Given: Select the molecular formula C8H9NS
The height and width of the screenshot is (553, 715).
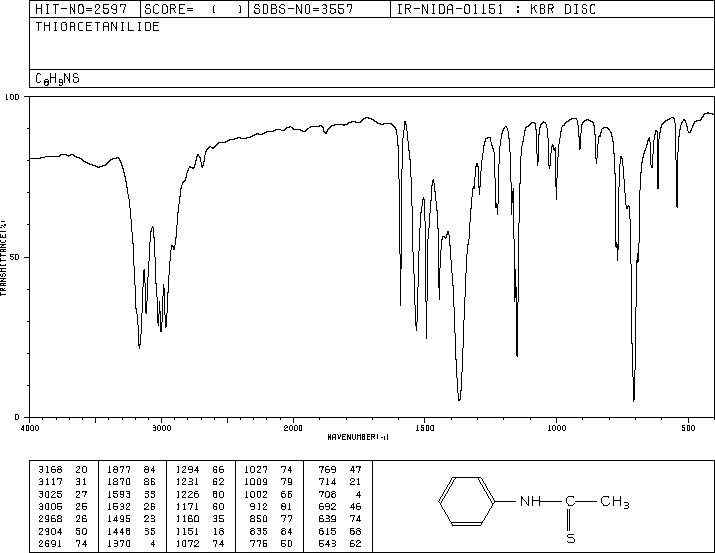Looking at the screenshot, I should 57,78.
